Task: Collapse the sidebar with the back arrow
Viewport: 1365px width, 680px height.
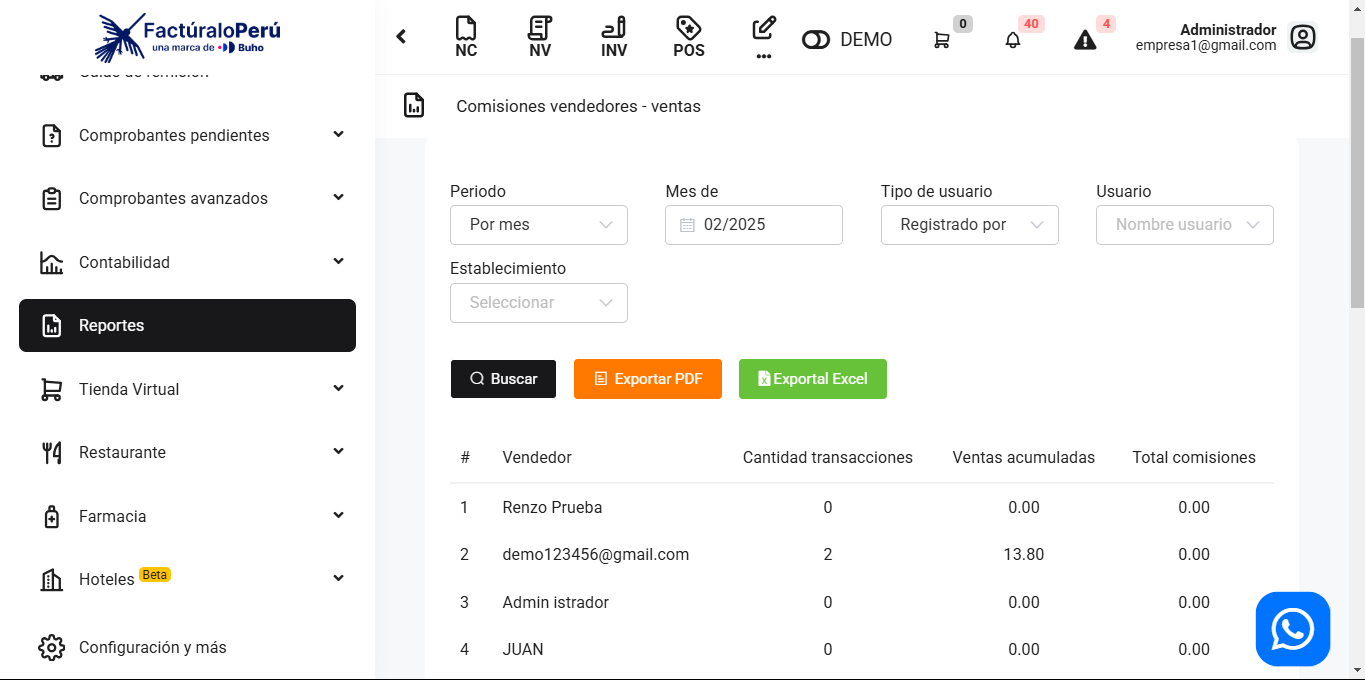Action: 401,37
